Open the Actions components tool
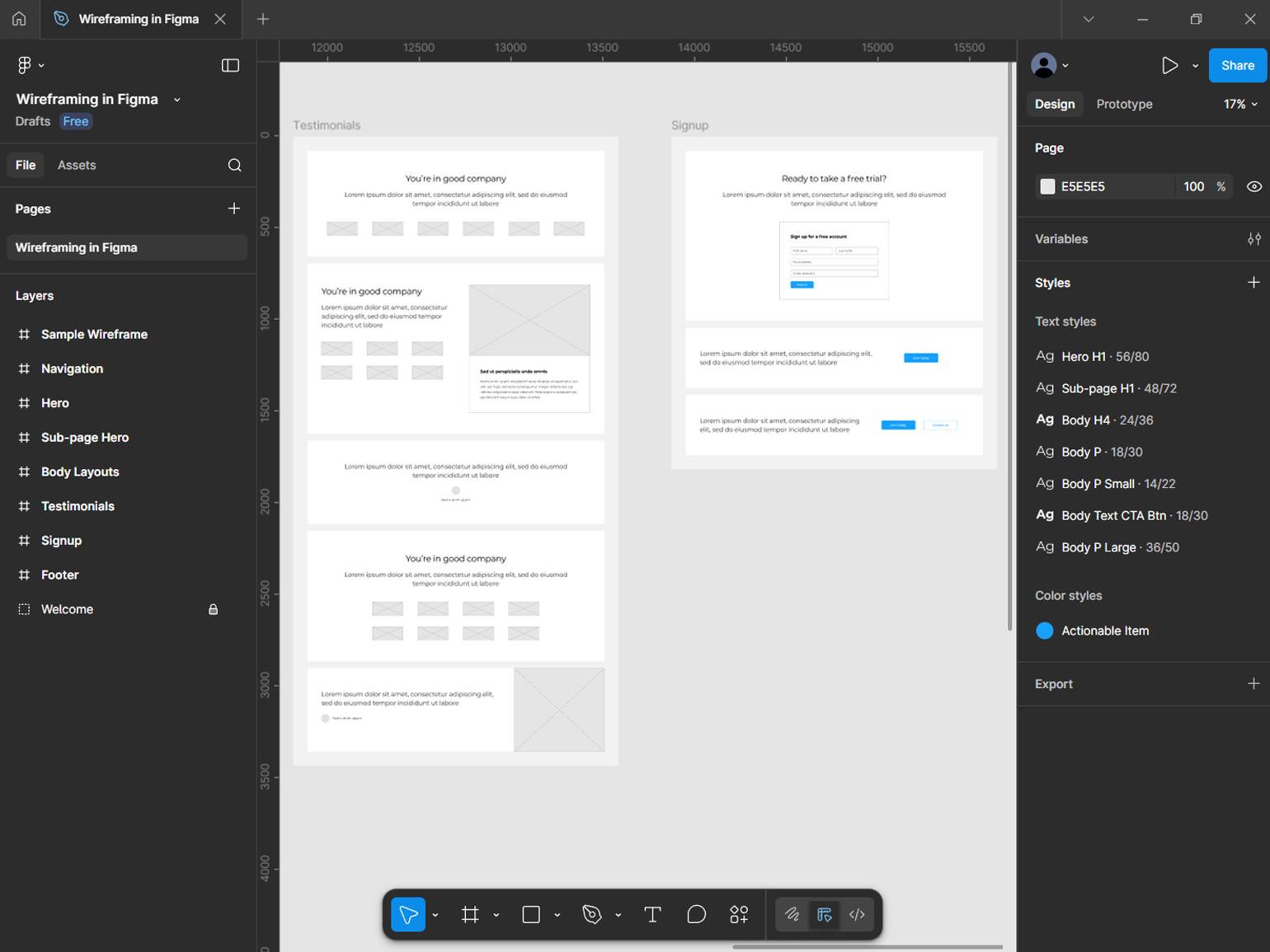 (739, 915)
